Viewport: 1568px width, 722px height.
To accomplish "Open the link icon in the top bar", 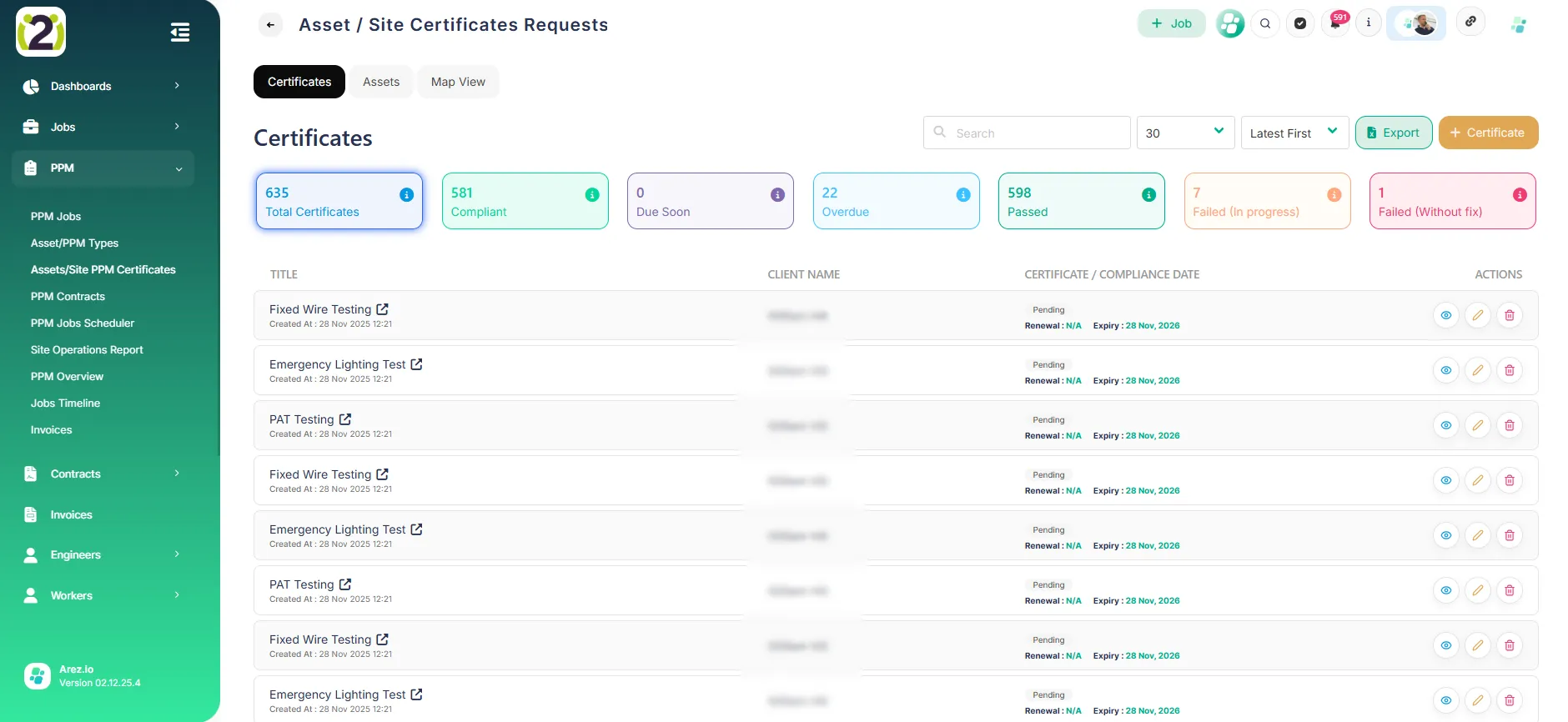I will [x=1470, y=22].
